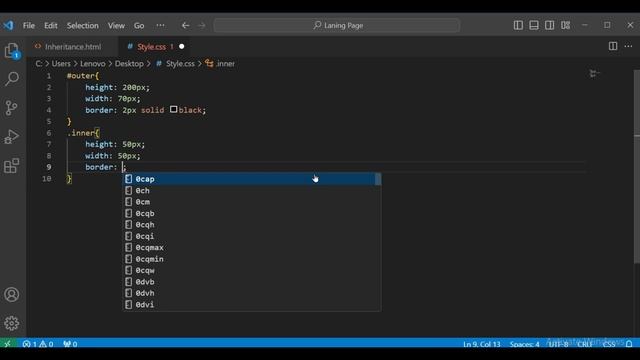Go forward with the right arrow
The height and width of the screenshot is (360, 640).
(x=202, y=25)
